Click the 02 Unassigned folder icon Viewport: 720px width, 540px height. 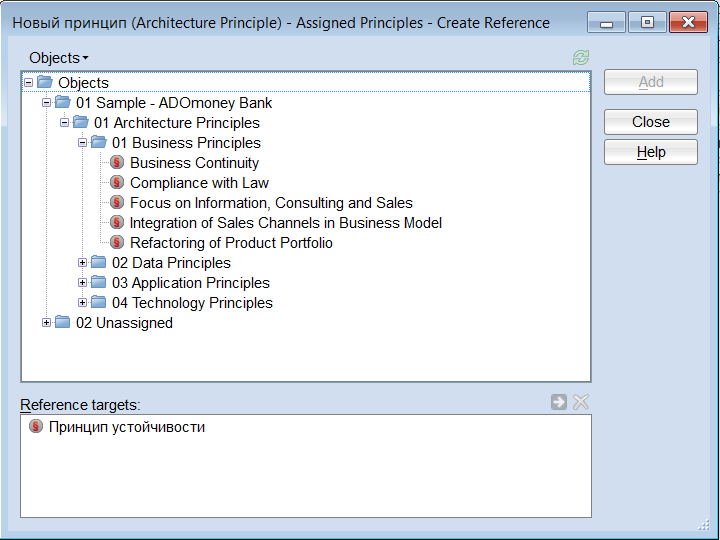pos(63,322)
